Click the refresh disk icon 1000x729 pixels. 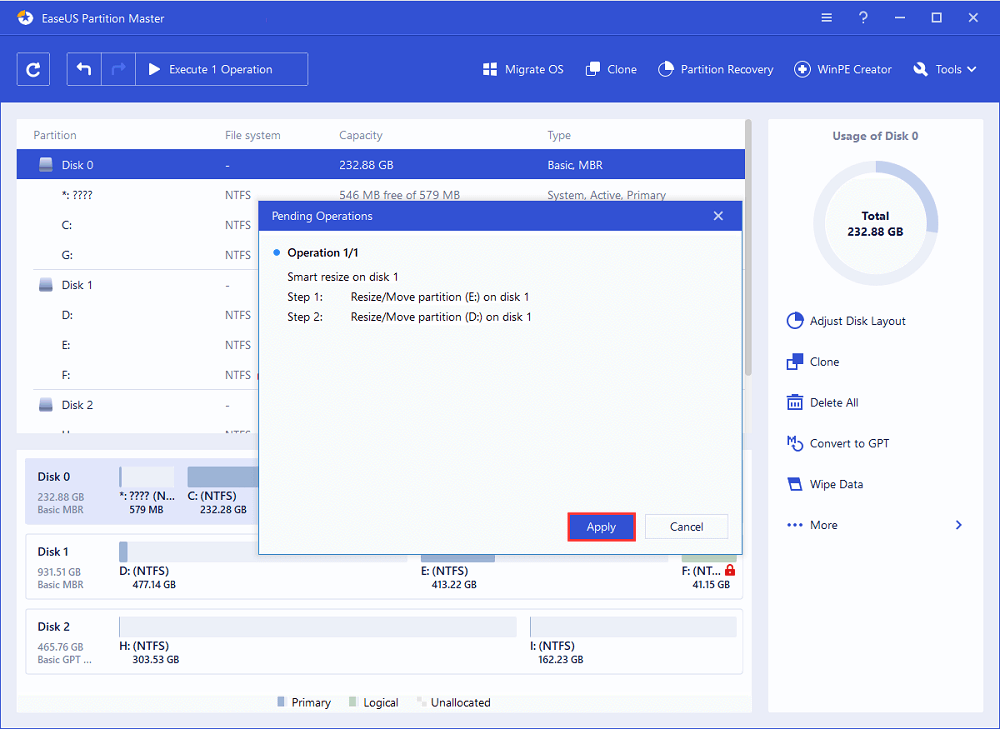click(33, 70)
